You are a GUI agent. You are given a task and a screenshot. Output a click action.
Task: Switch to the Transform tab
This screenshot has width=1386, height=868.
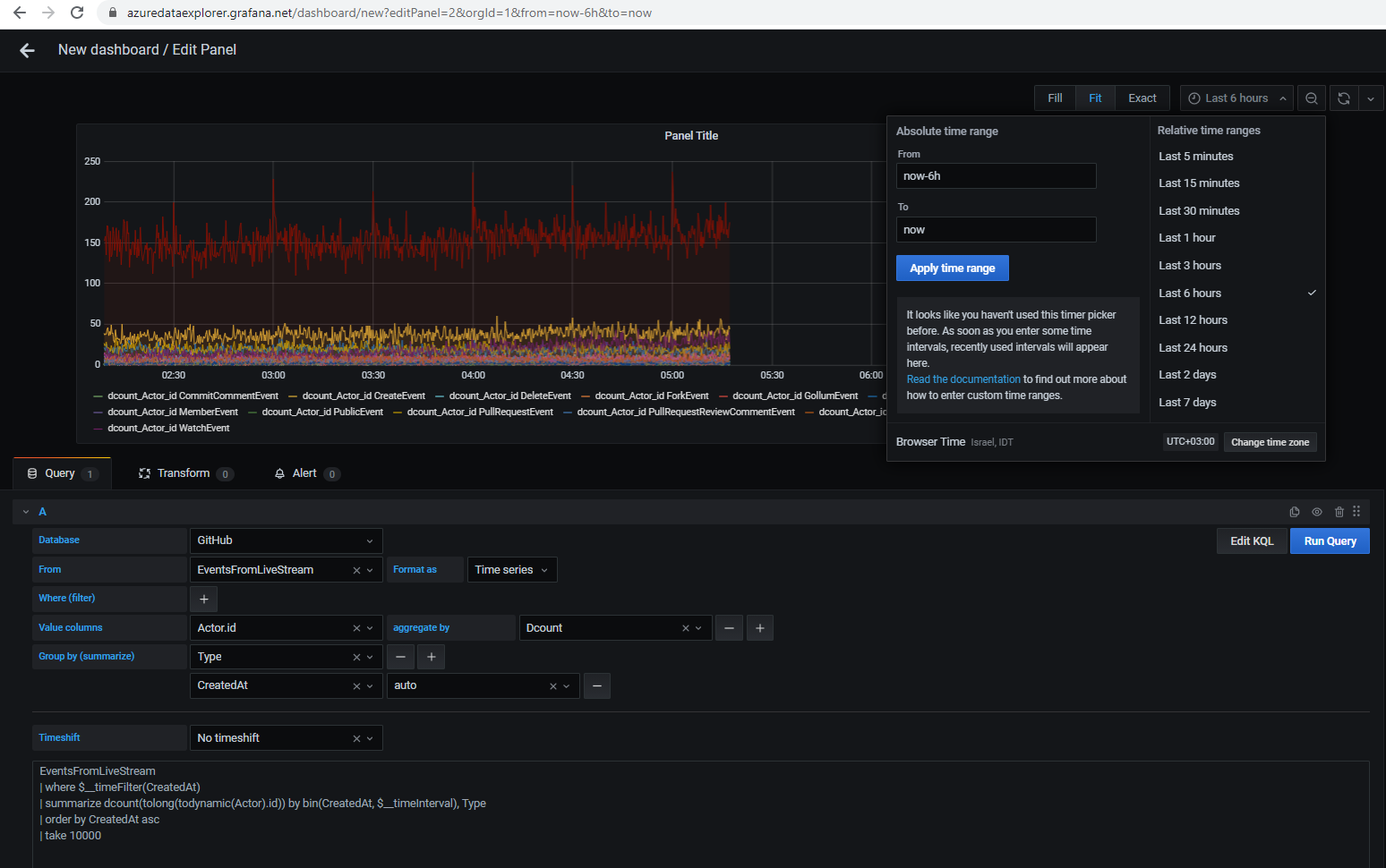(x=184, y=472)
